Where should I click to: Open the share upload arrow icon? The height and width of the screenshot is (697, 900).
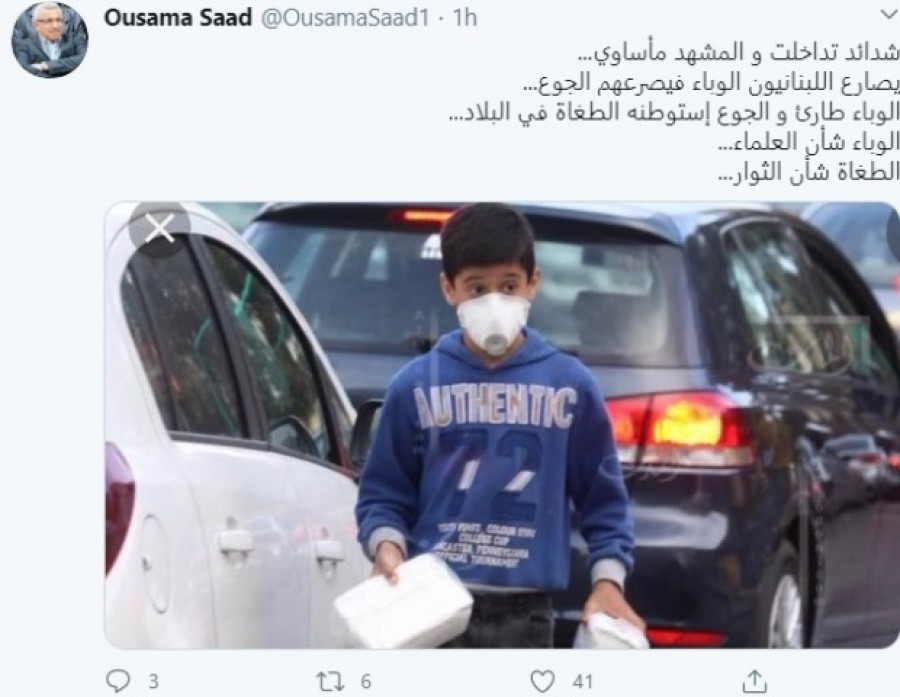755,680
